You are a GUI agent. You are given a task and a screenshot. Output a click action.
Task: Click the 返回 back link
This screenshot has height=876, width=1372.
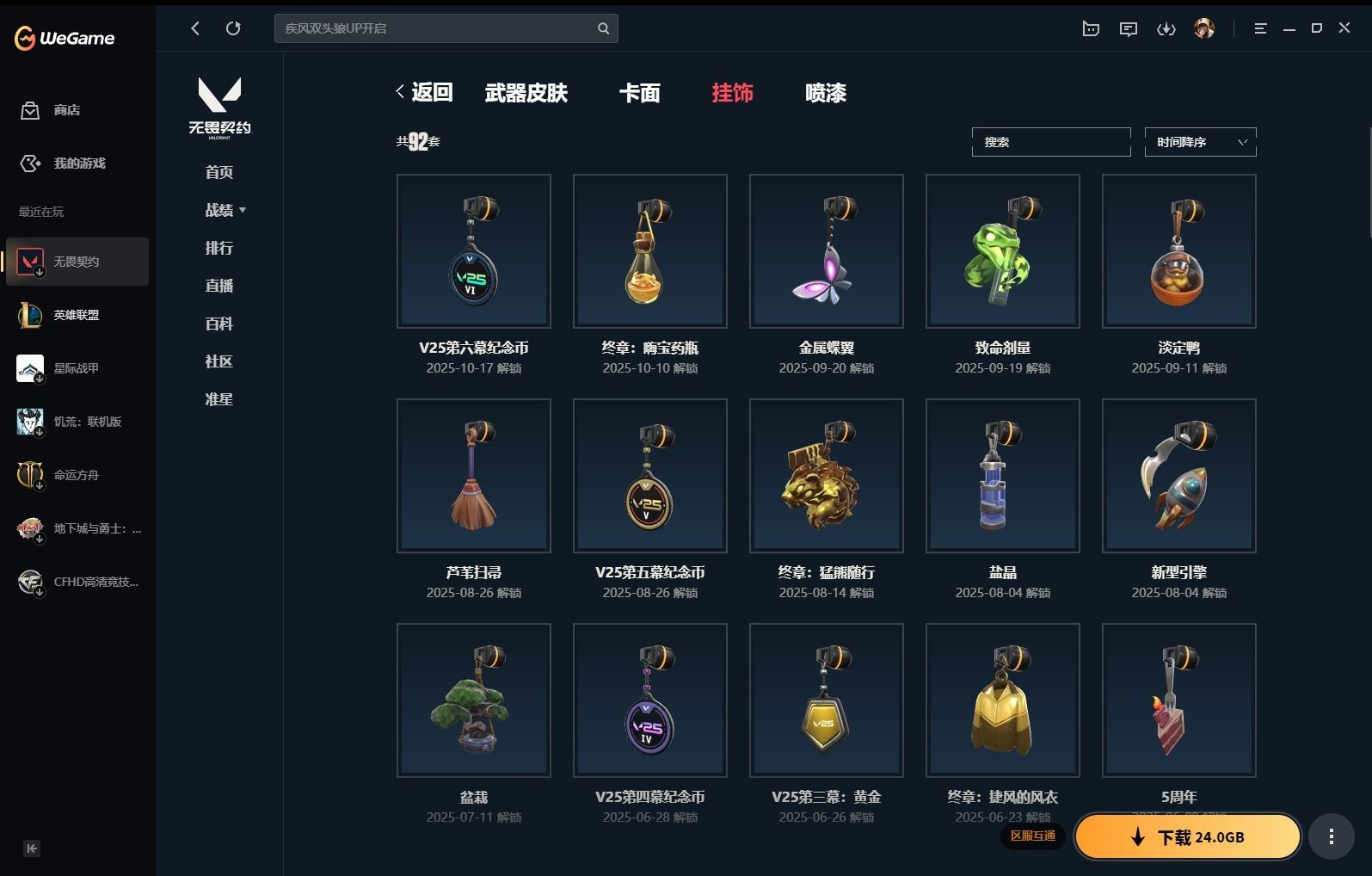pos(424,92)
